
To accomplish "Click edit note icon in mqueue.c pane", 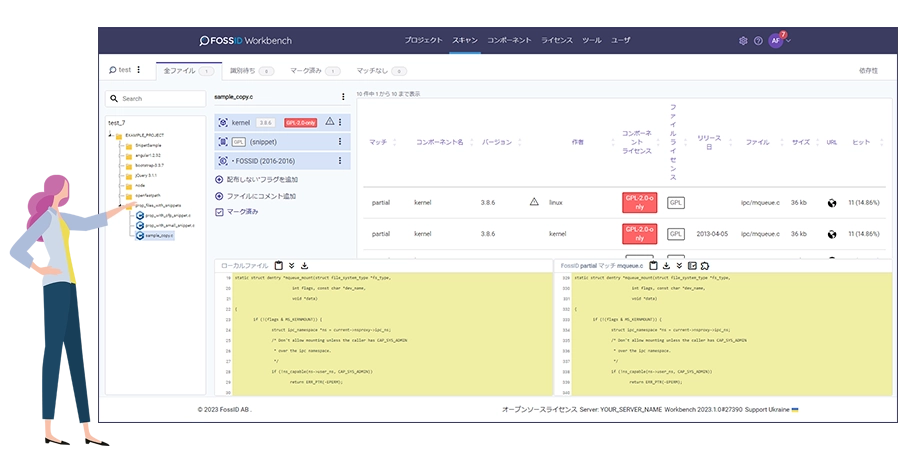I will coord(692,265).
